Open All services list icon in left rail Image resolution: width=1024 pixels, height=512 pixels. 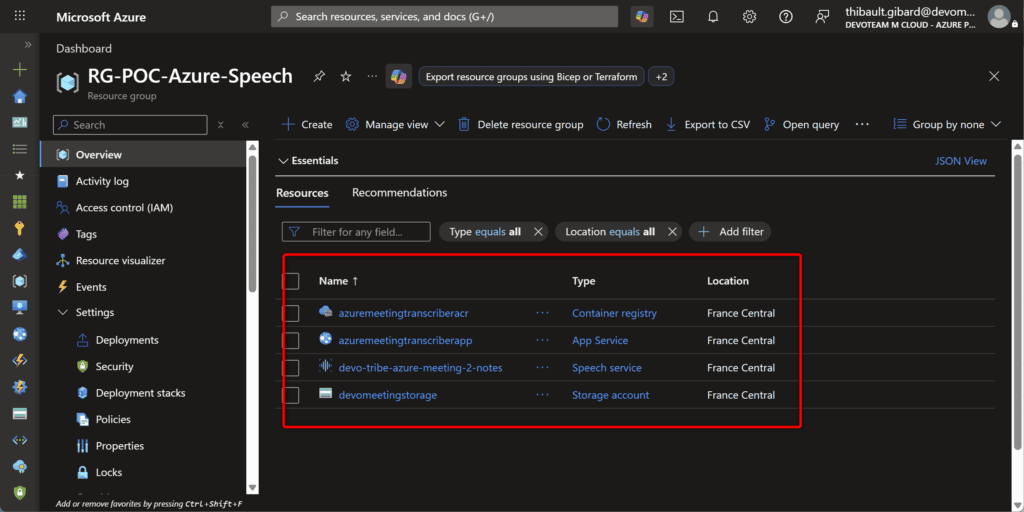click(x=20, y=149)
